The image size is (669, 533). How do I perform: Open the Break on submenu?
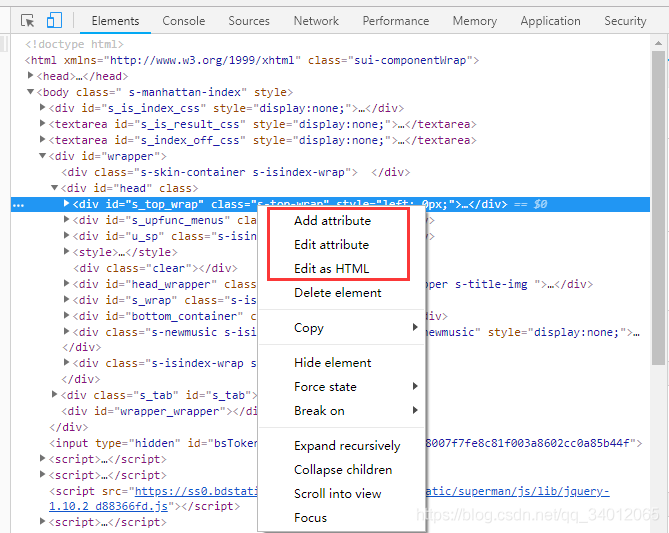(x=341, y=411)
